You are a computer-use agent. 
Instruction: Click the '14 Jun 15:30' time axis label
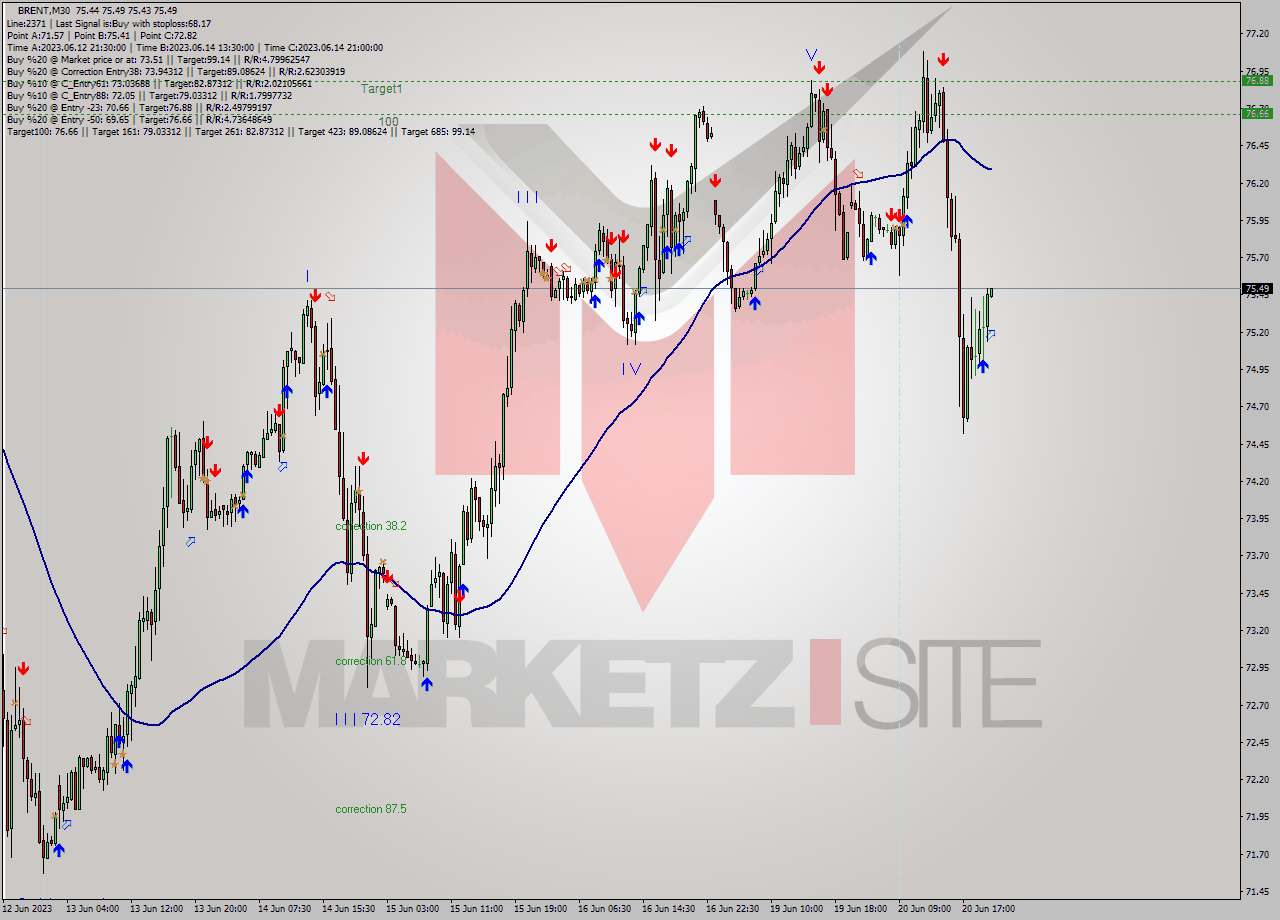[349, 909]
